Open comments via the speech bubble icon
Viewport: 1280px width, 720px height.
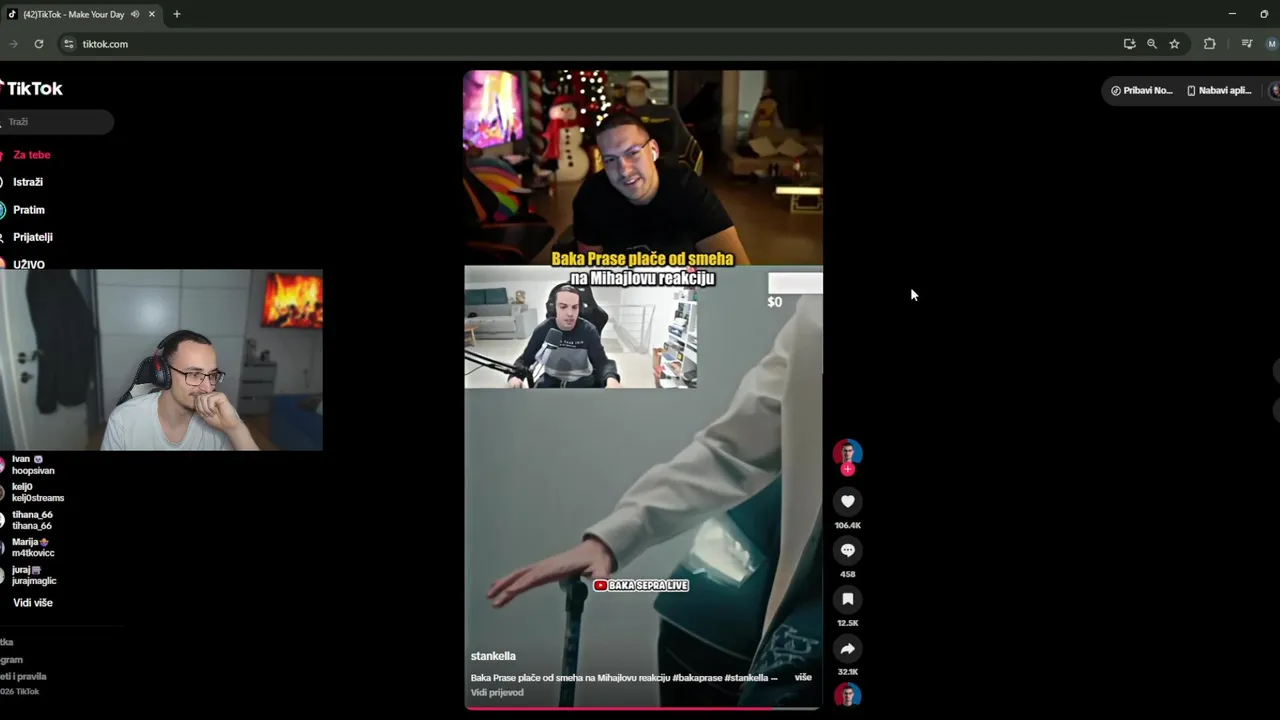click(847, 550)
